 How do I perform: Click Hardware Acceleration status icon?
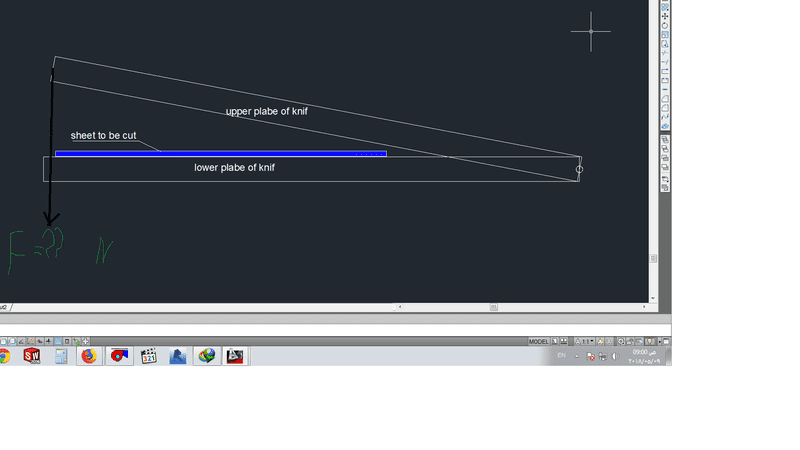click(x=639, y=341)
